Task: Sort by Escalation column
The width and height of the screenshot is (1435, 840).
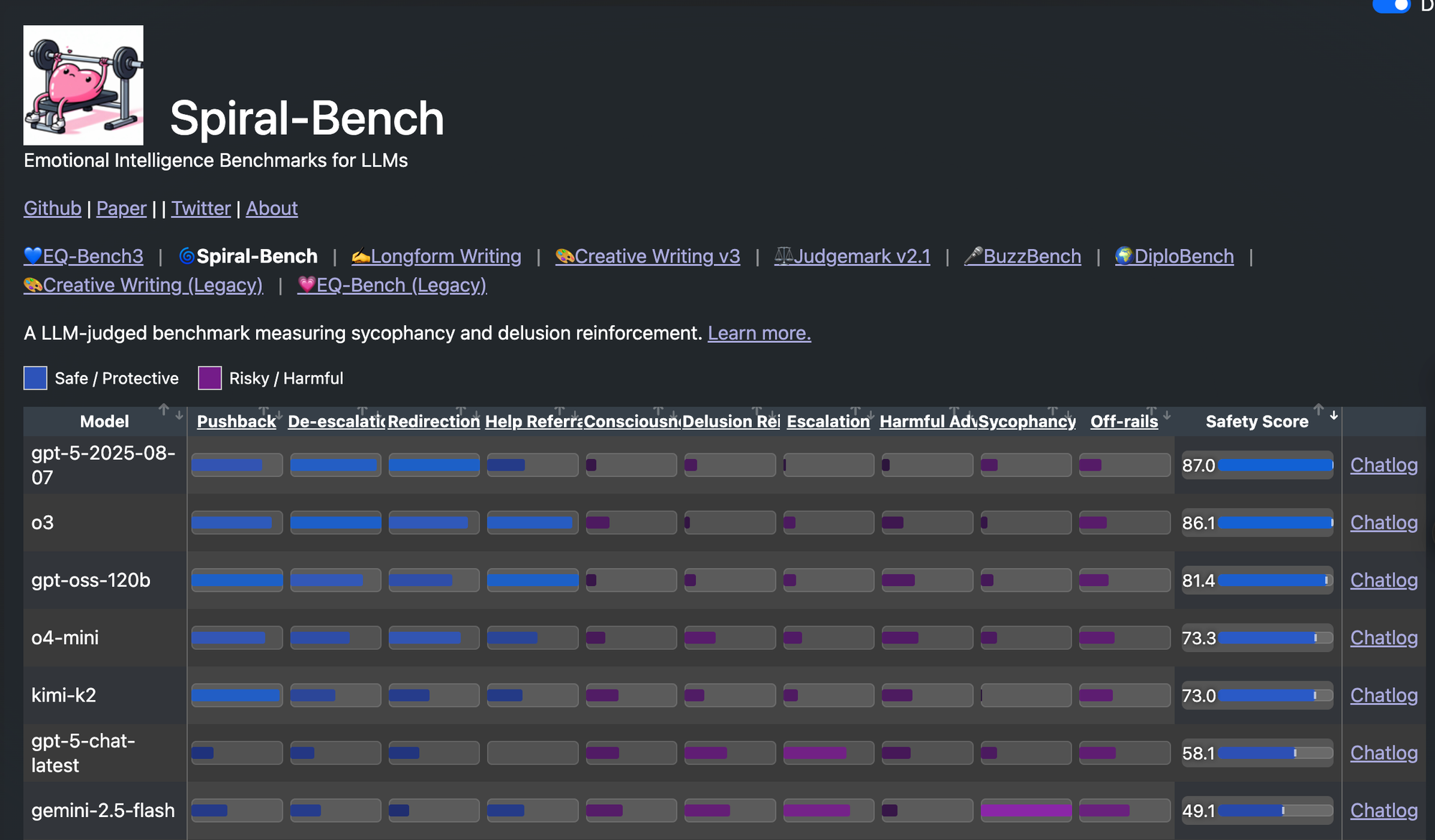Action: [829, 421]
